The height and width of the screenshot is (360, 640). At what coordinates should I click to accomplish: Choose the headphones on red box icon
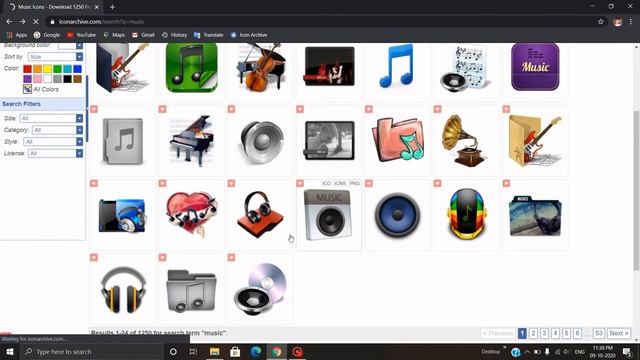tap(260, 215)
